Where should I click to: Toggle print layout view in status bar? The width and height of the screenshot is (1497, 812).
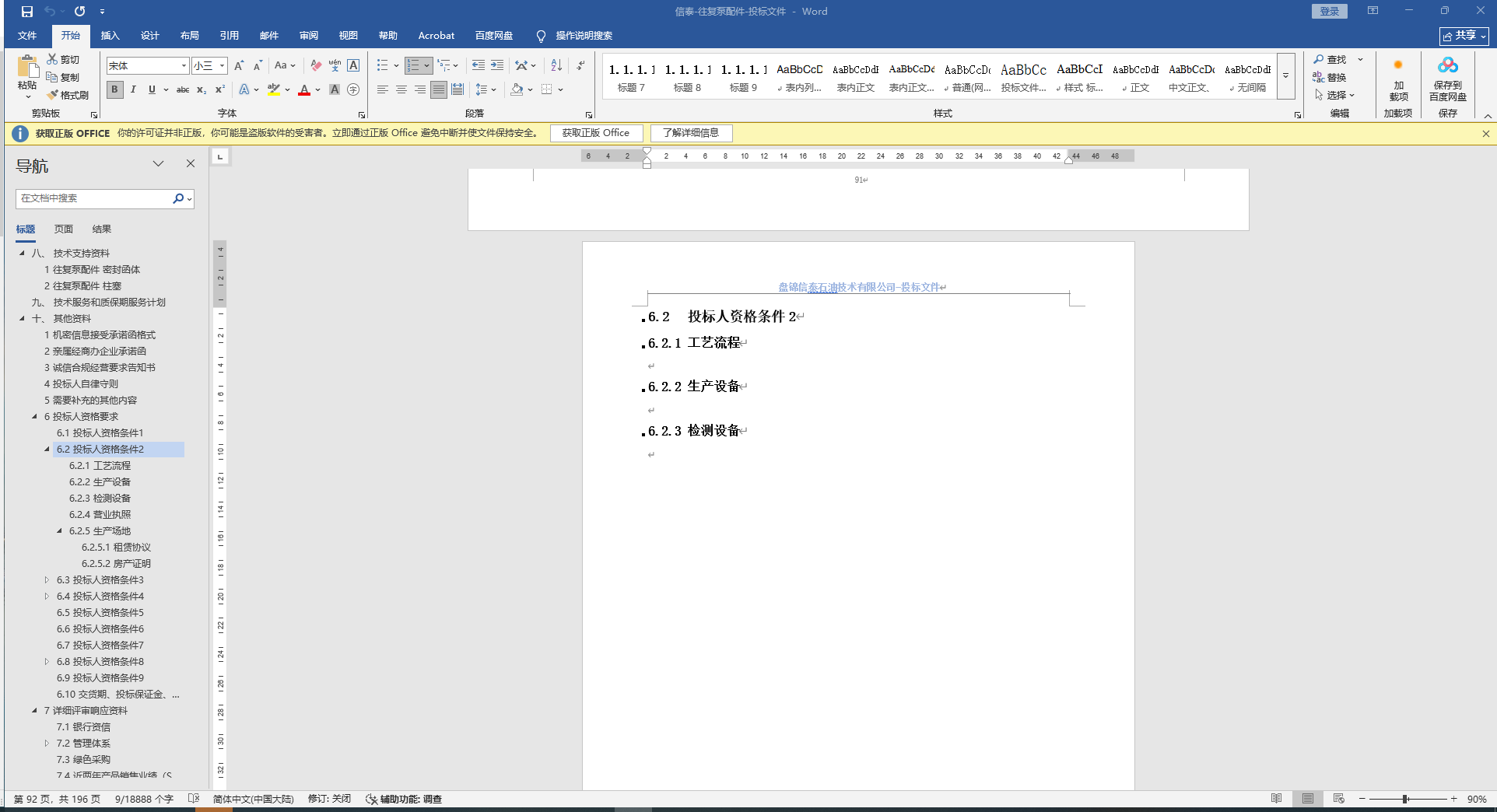coord(1308,799)
